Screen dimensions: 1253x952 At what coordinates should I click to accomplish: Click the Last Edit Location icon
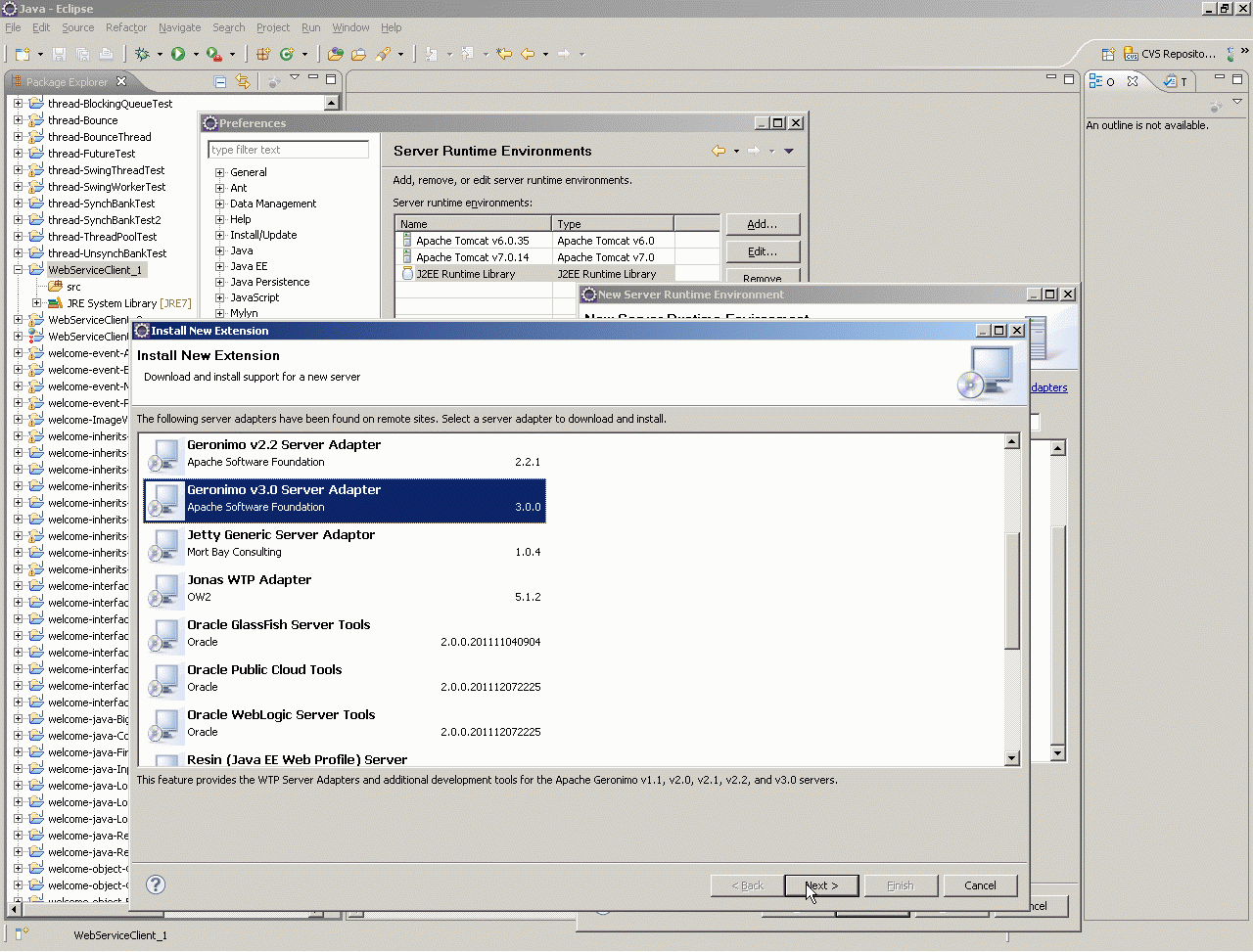(504, 54)
